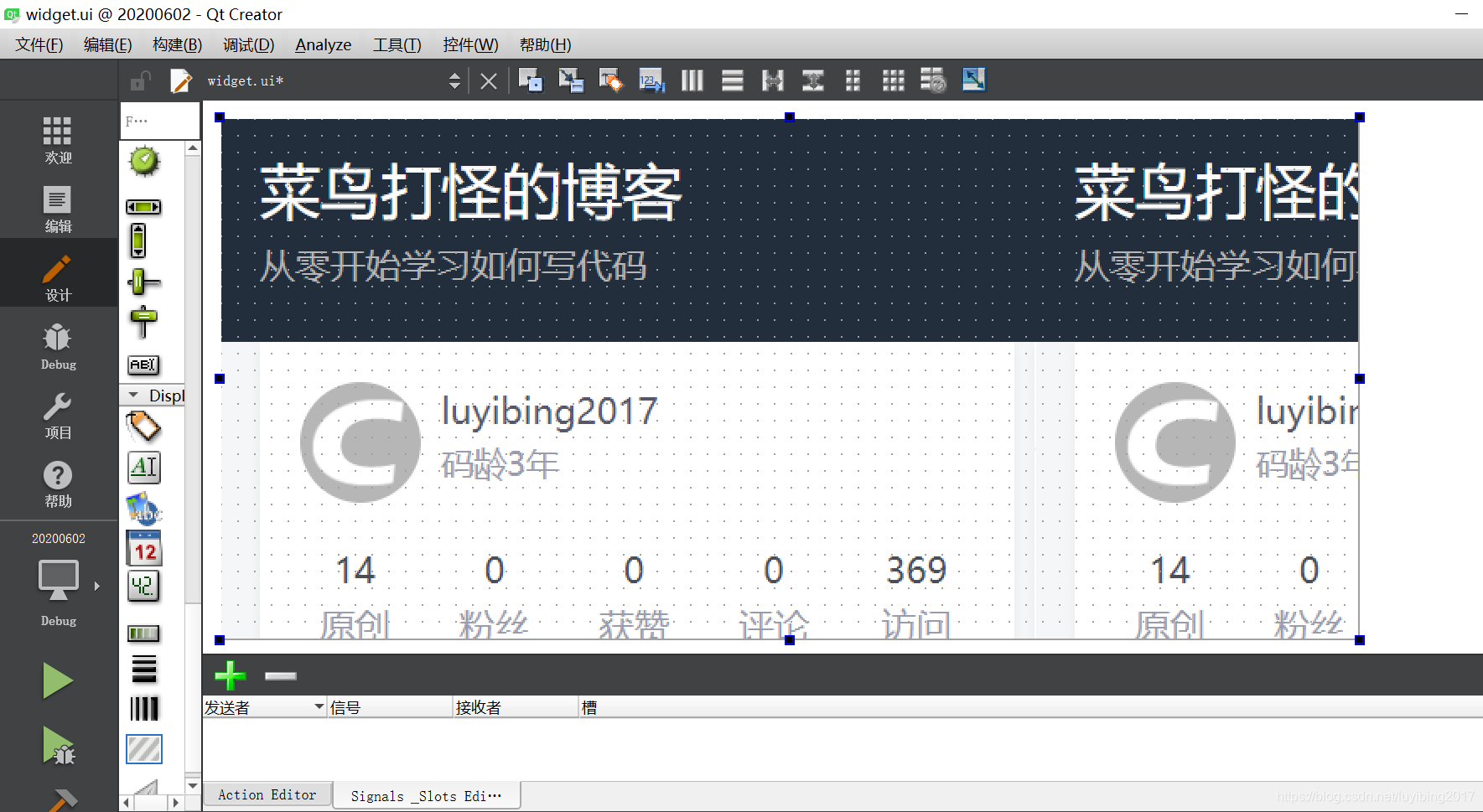Toggle the file lock icon

click(140, 80)
